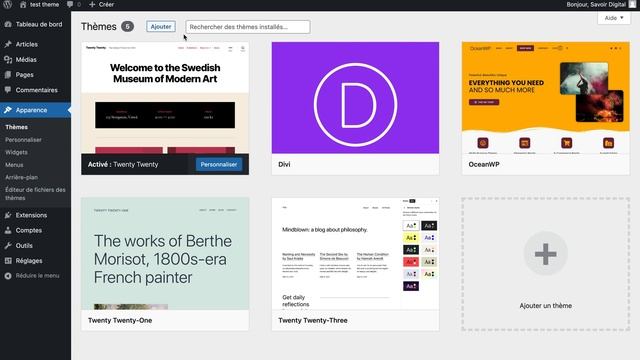Click Bonjour, Savoir Digital account link
640x360 pixels.
pyautogui.click(x=596, y=4)
